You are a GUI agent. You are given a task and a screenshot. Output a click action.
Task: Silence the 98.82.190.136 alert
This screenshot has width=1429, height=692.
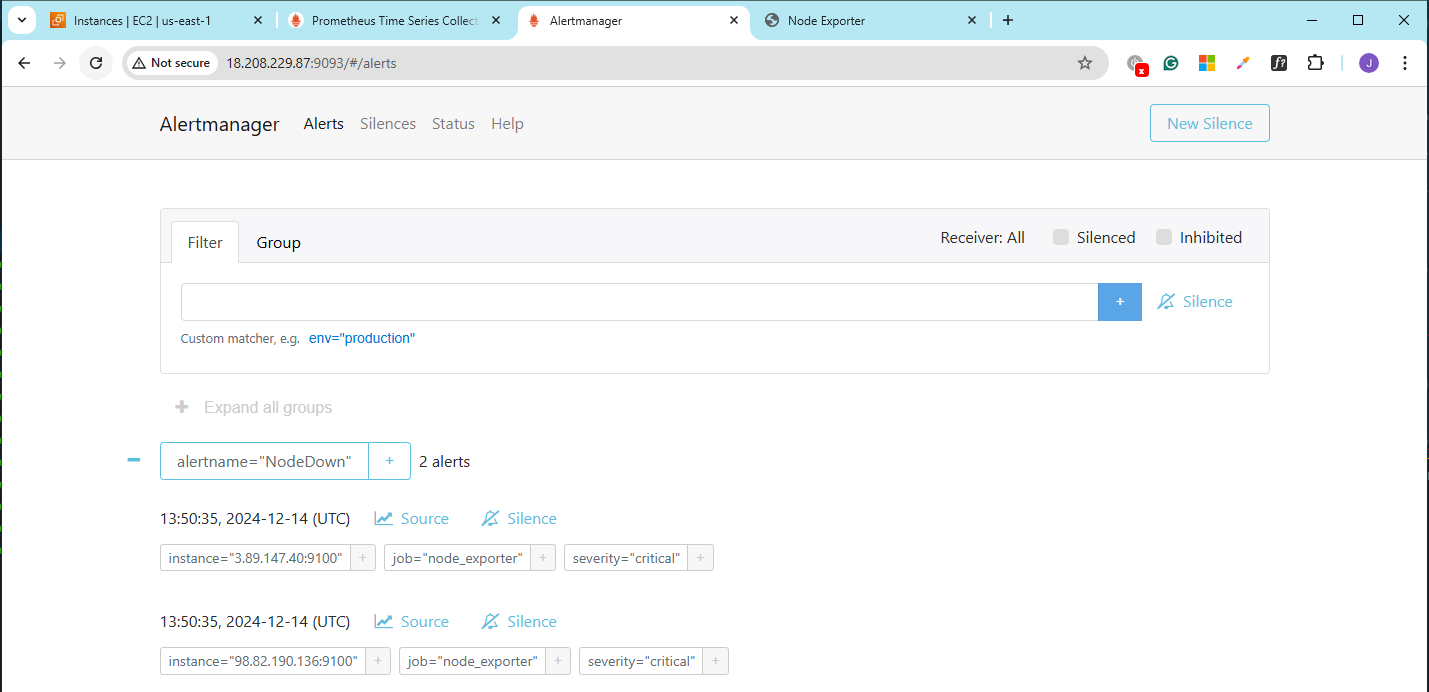coord(519,621)
